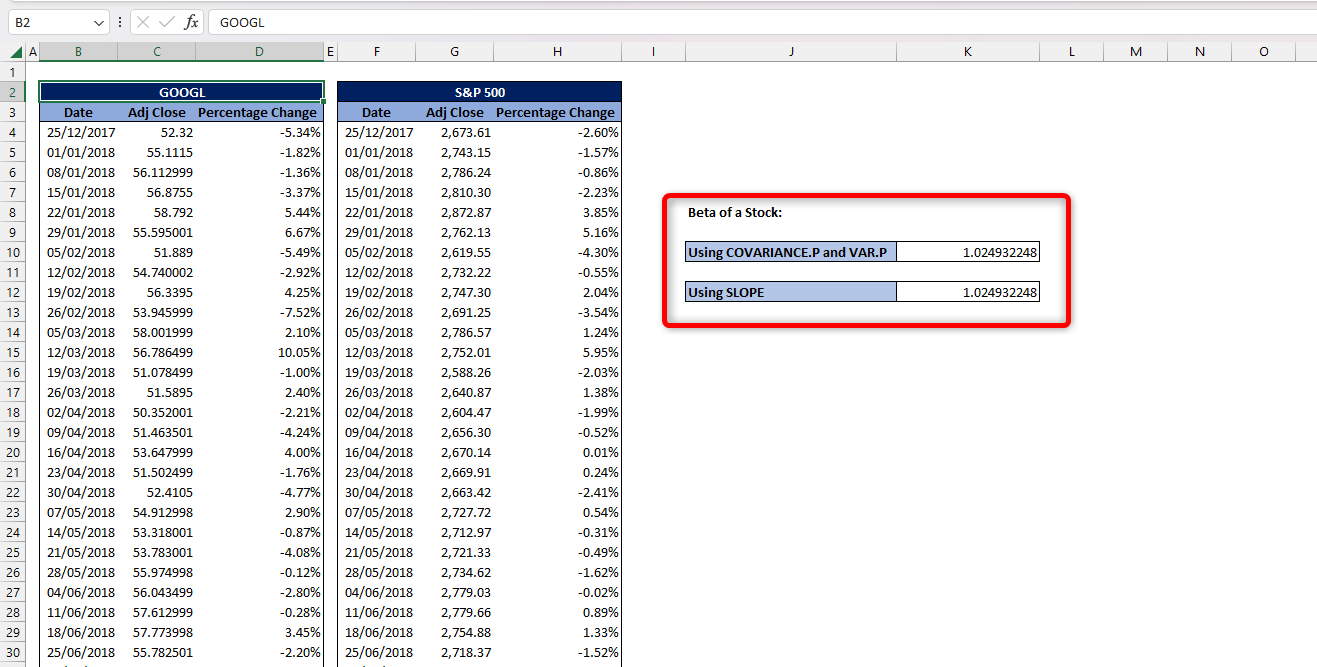This screenshot has height=667, width=1317.
Task: Click S&P 500 percentage change 0.01%
Action: pyautogui.click(x=557, y=452)
